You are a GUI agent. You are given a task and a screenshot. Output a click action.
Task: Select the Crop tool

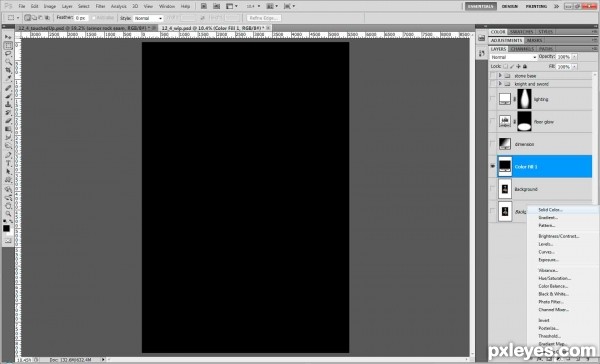pos(8,70)
